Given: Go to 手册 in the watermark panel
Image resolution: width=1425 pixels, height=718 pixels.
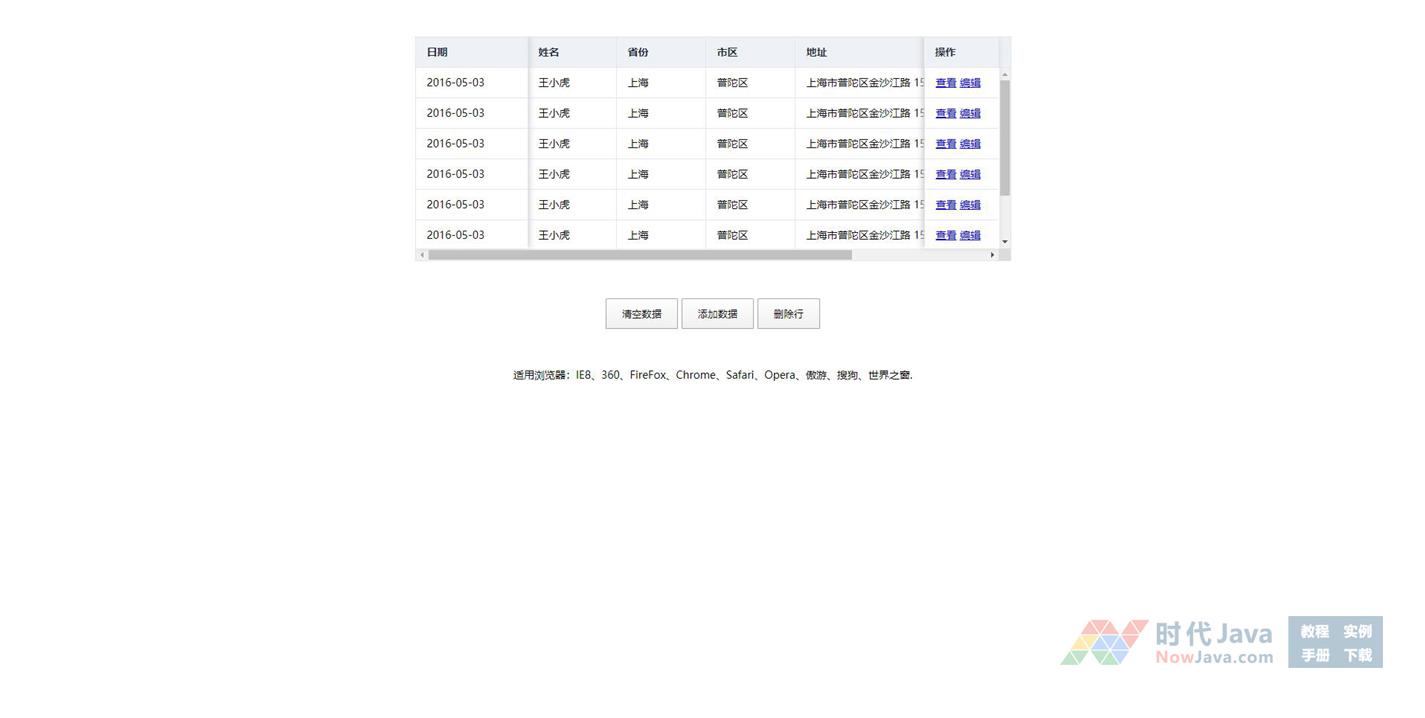Looking at the screenshot, I should [1314, 655].
